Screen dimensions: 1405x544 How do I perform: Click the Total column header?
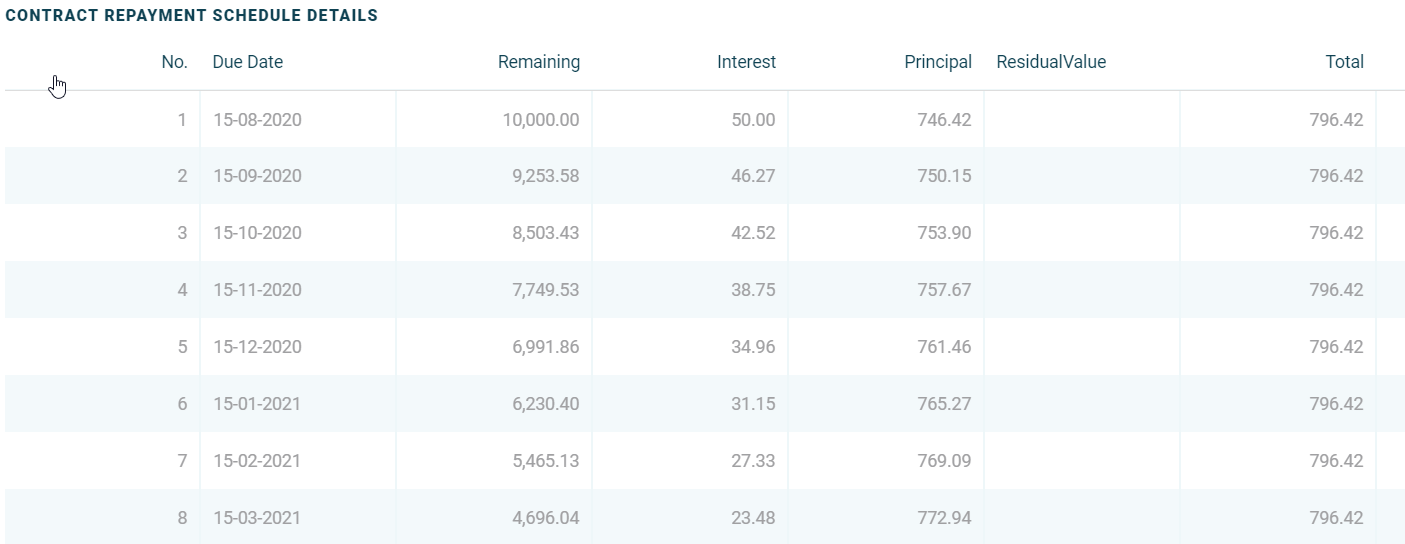point(1344,62)
